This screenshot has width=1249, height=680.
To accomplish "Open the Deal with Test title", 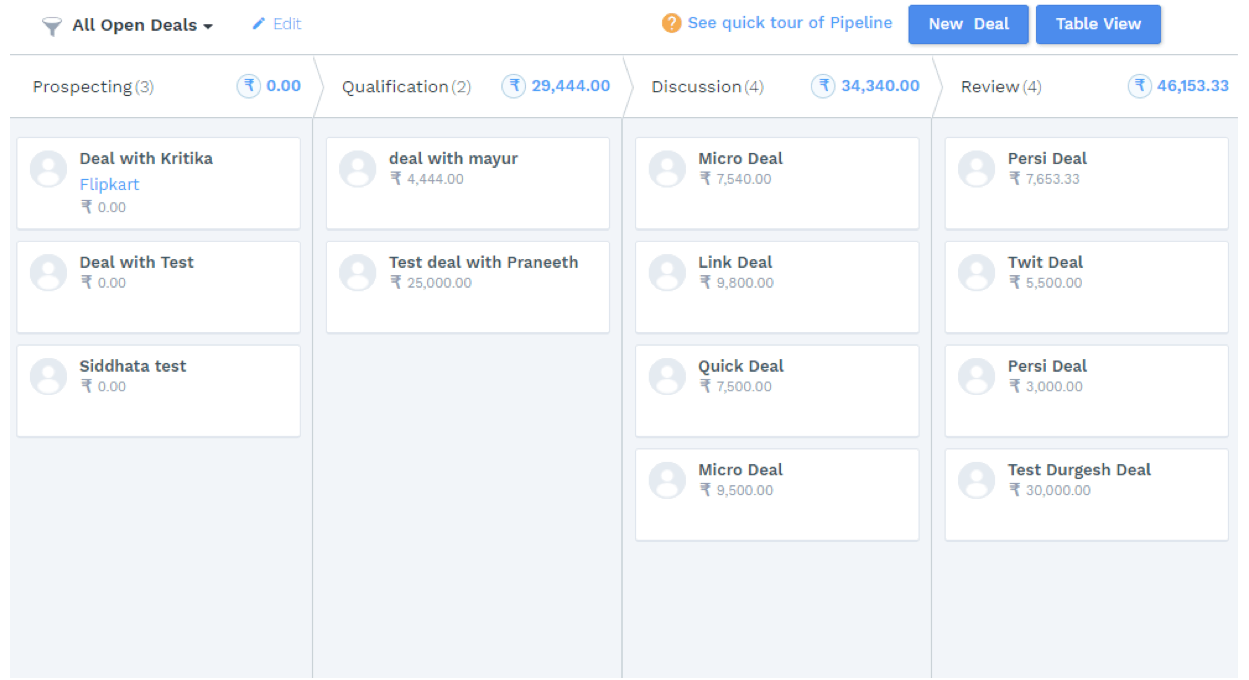I will (137, 262).
